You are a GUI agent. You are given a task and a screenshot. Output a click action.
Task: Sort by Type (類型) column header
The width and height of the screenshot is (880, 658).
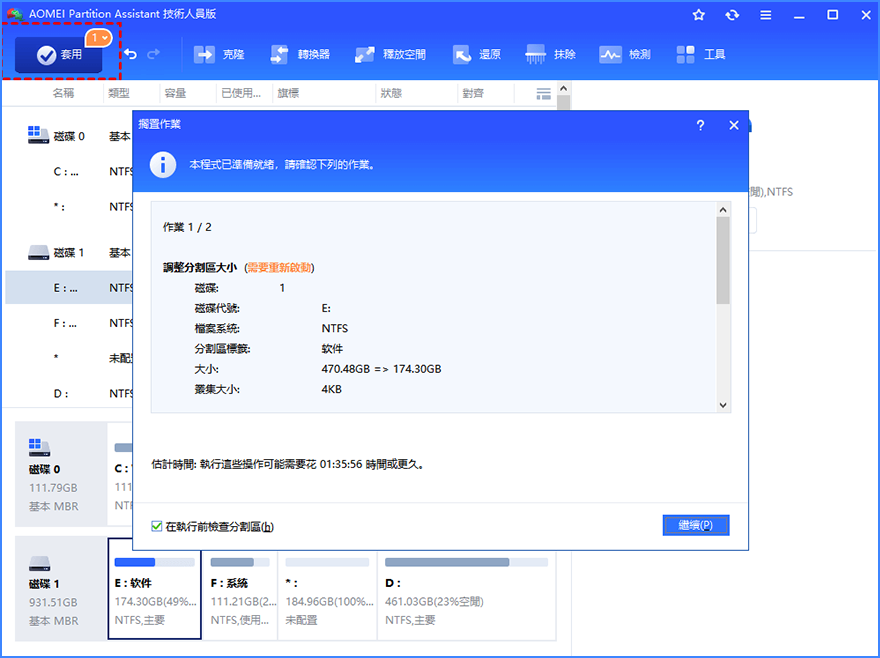[119, 93]
